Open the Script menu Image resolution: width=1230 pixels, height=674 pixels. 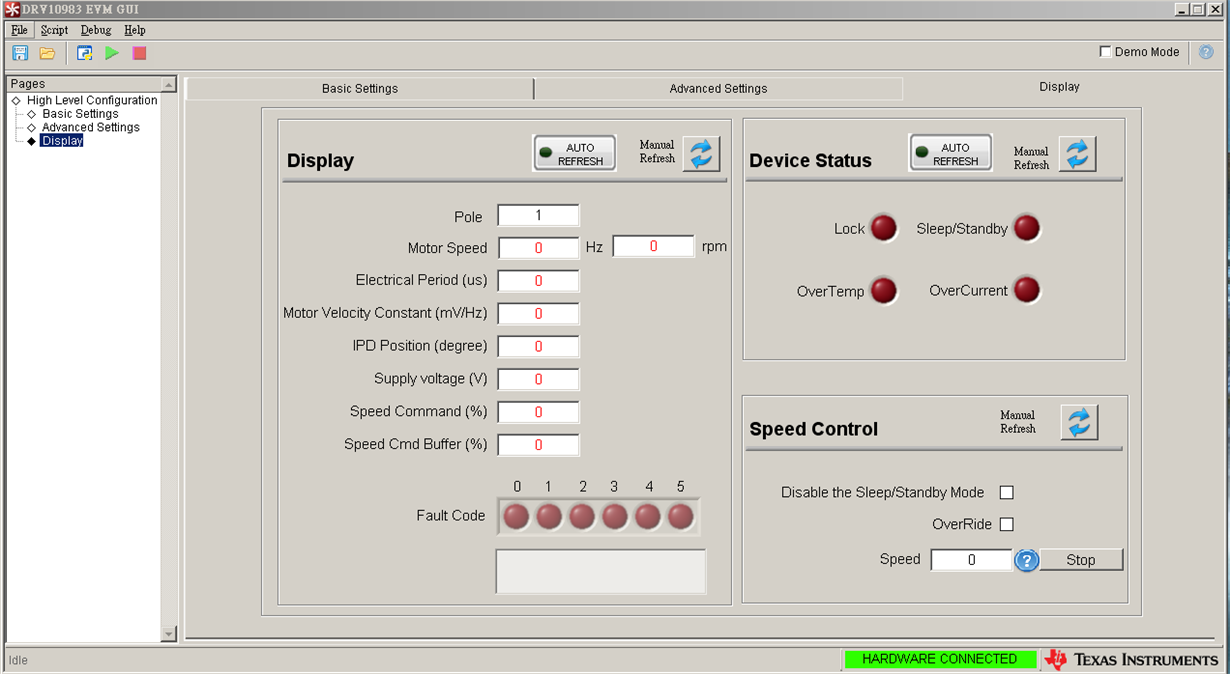(54, 30)
